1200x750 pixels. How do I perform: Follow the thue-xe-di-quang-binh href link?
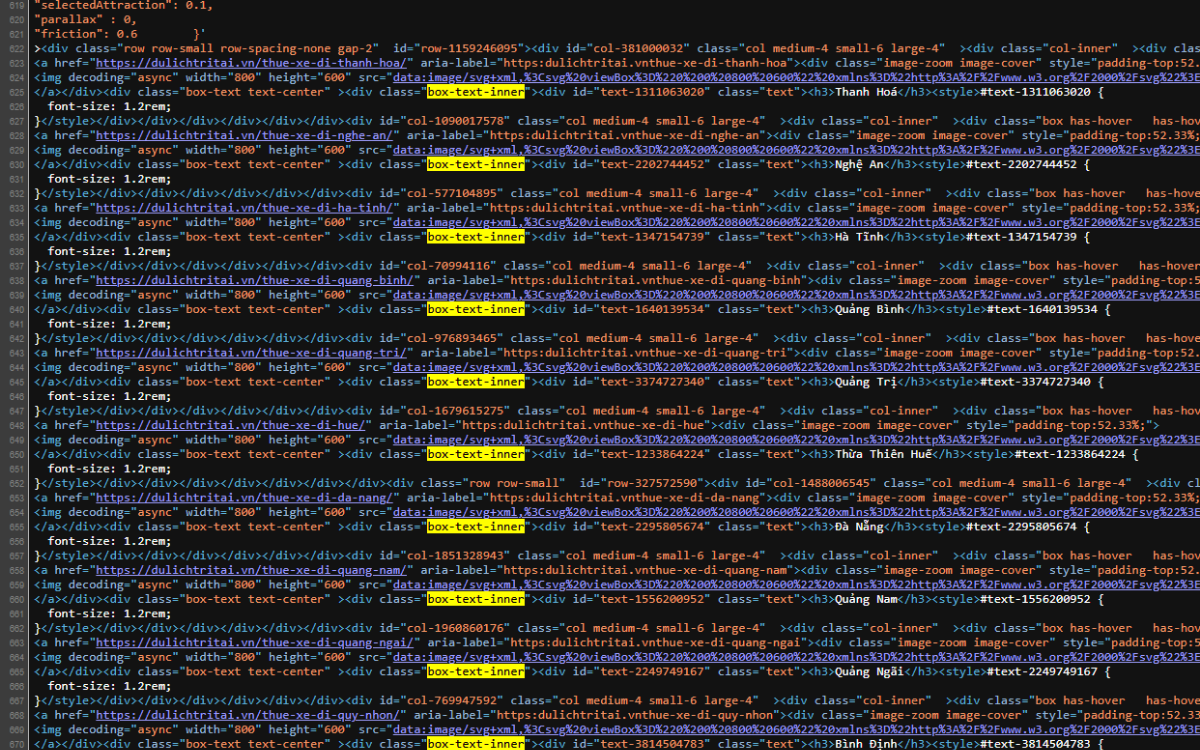point(255,280)
